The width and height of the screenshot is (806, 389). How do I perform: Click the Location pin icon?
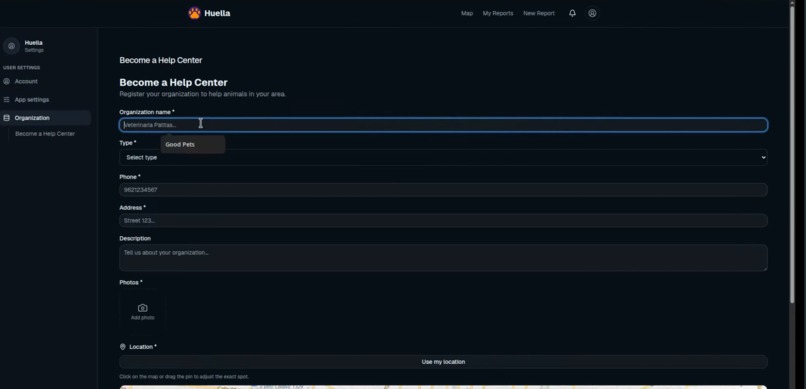point(122,347)
